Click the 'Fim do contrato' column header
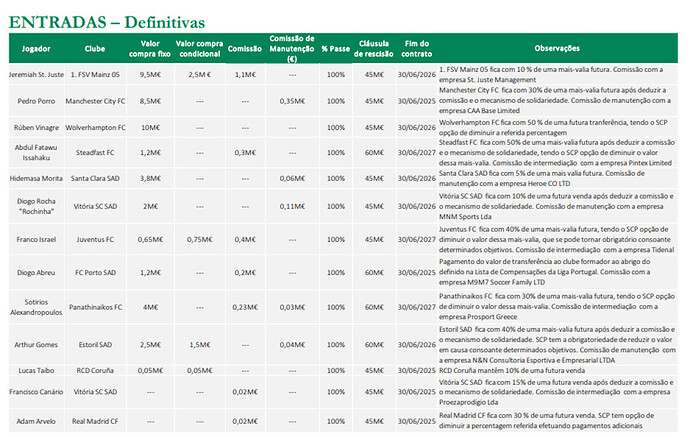 tap(416, 48)
